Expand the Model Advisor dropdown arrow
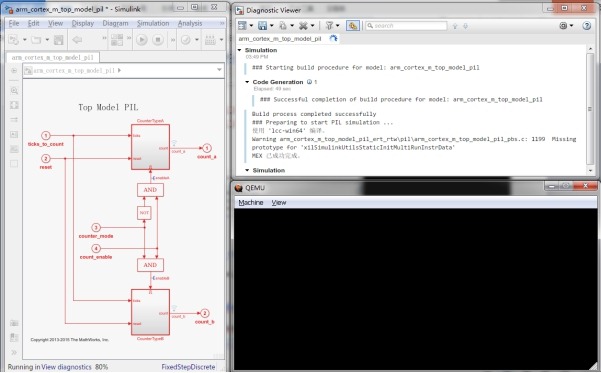 (x=197, y=39)
